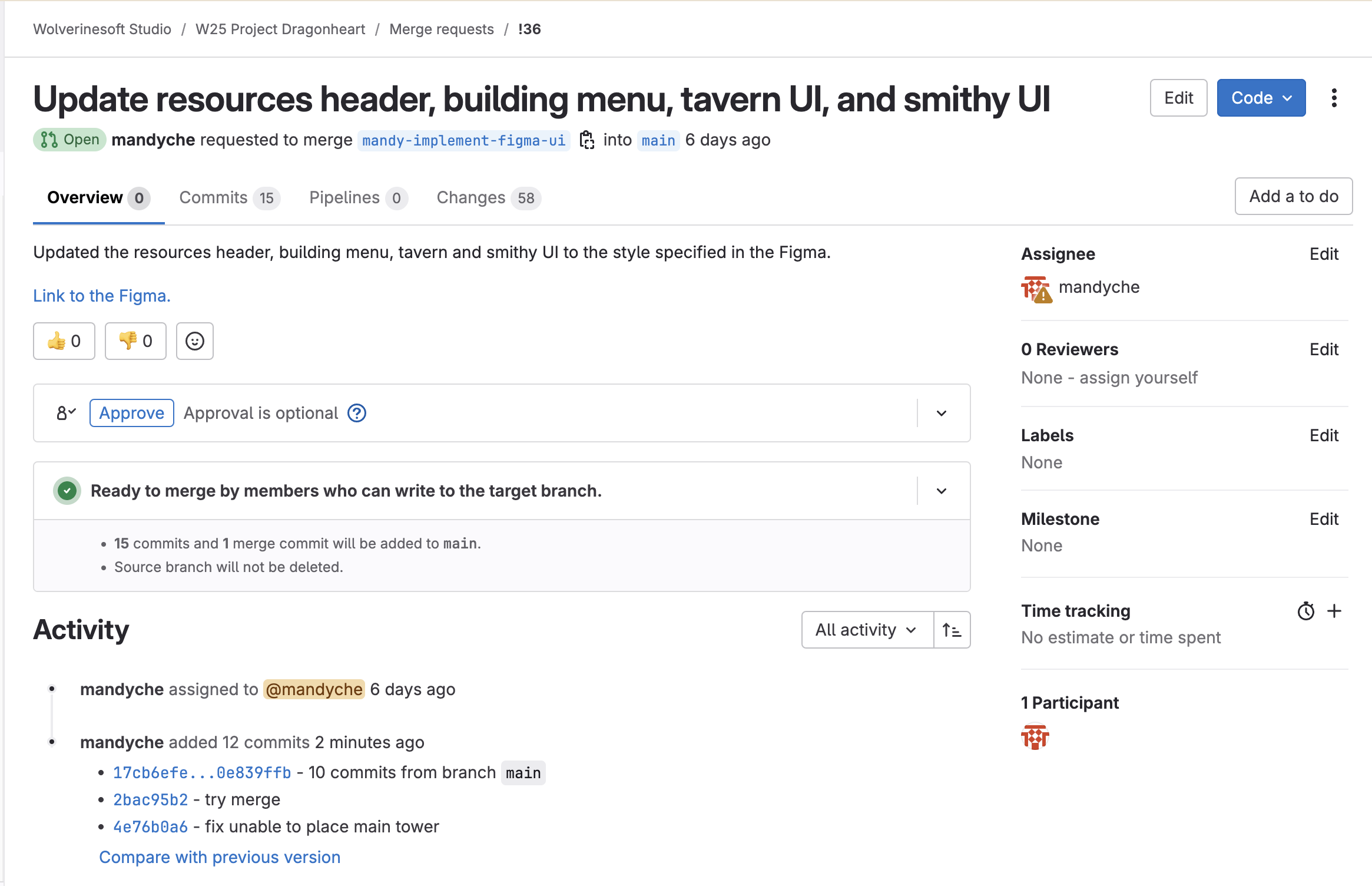Switch to the Changes tab
1372x886 pixels.
(489, 198)
